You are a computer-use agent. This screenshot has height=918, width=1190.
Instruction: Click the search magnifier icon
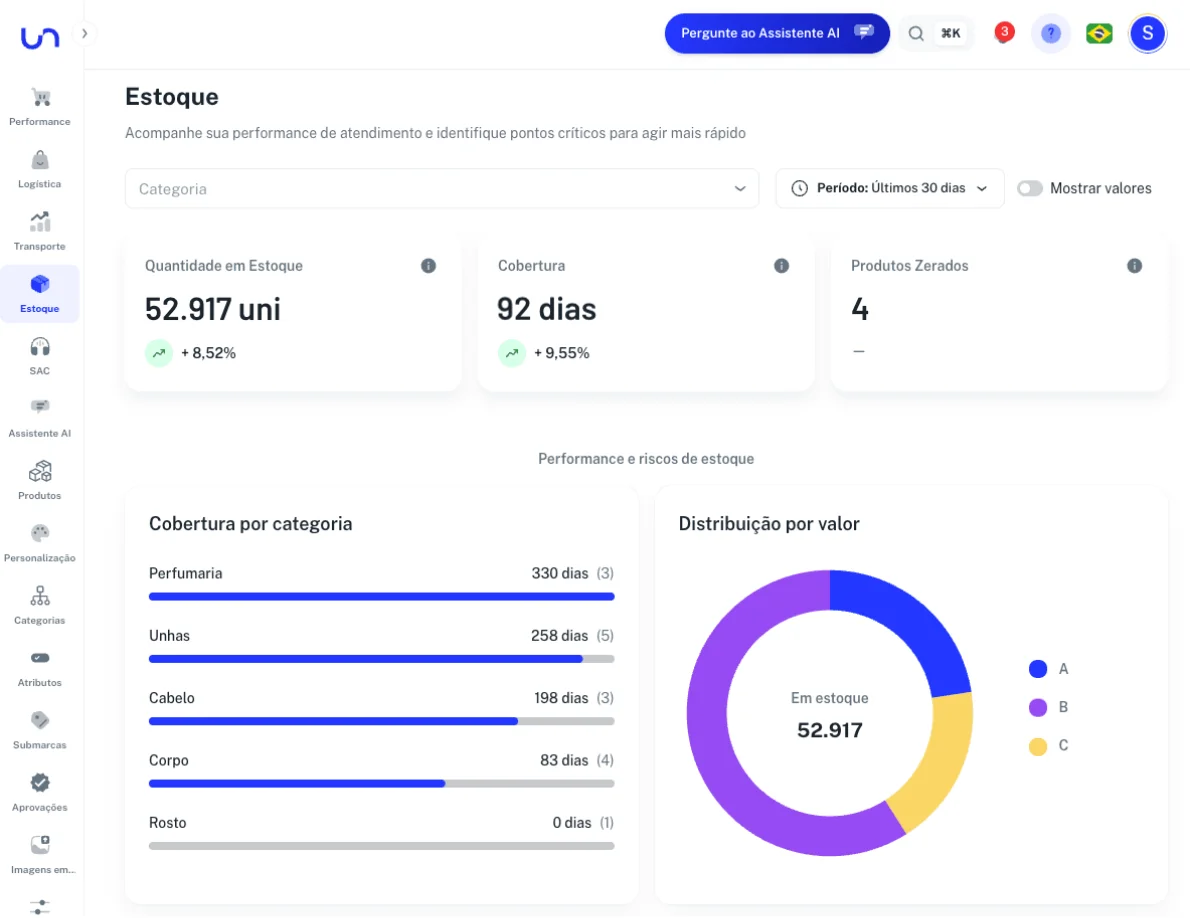(x=916, y=33)
